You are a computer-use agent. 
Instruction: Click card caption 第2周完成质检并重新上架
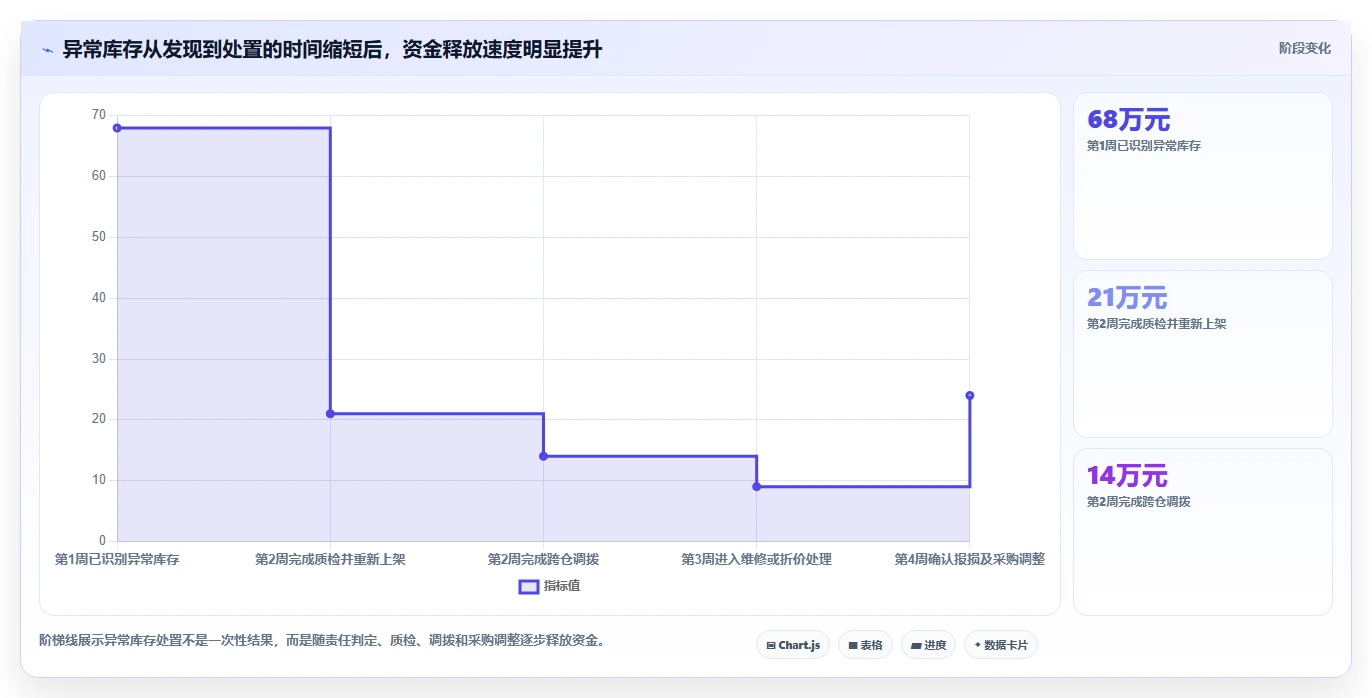point(1156,324)
